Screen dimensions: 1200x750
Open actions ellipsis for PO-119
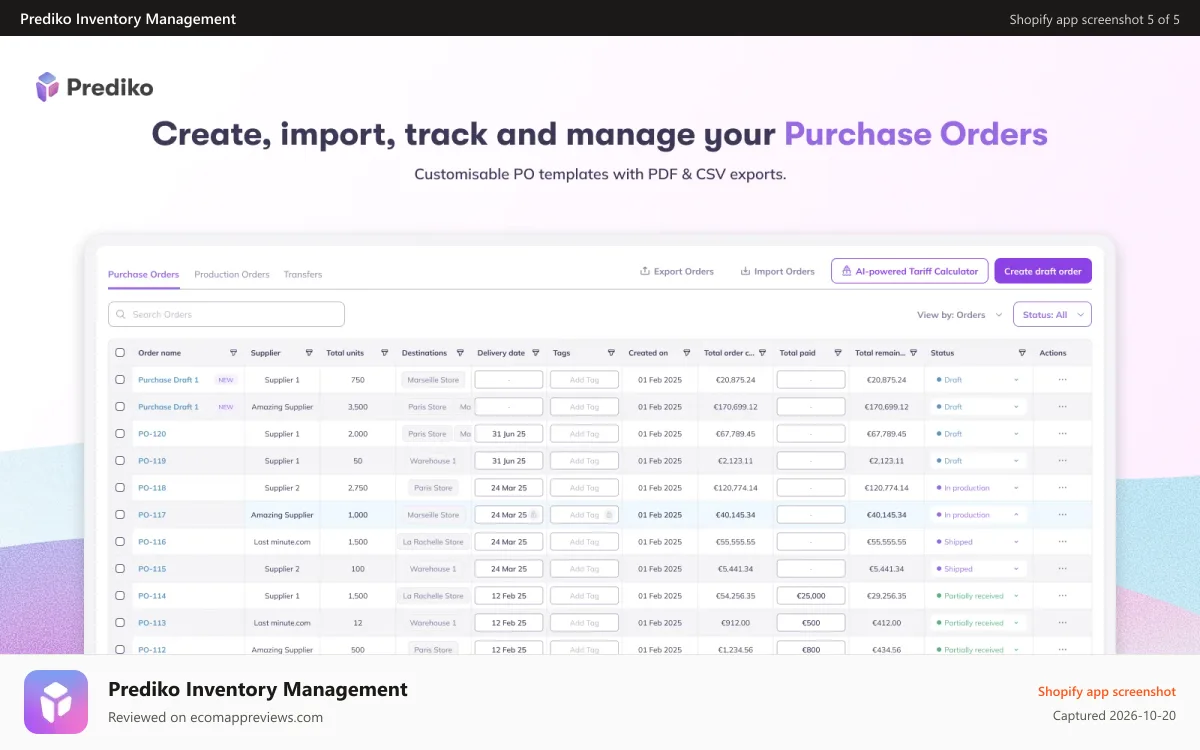pos(1062,461)
